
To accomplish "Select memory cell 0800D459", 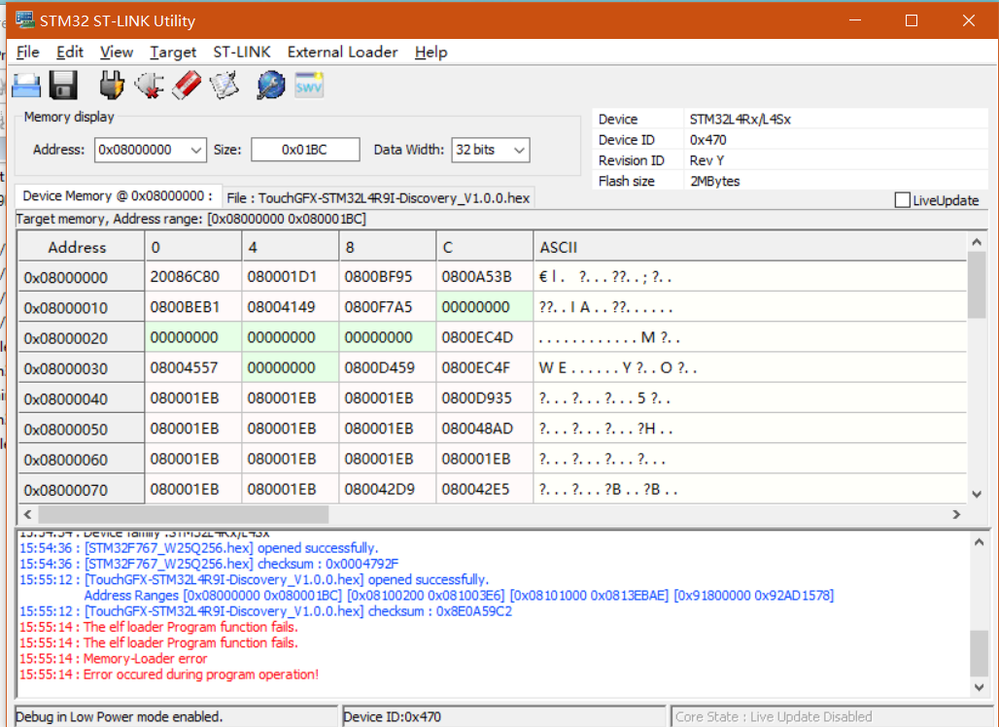I will coord(387,368).
